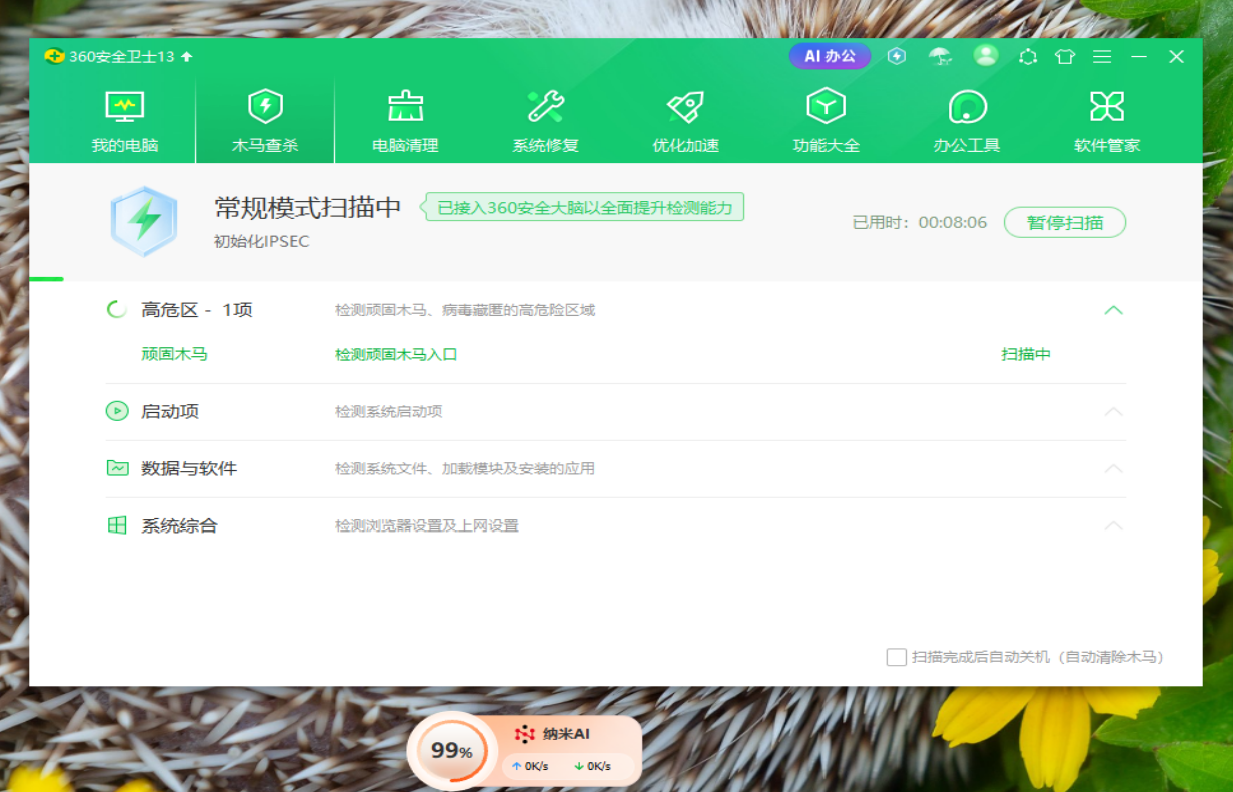1233x792 pixels.
Task: Click the 顽固木马 item
Action: coord(174,354)
